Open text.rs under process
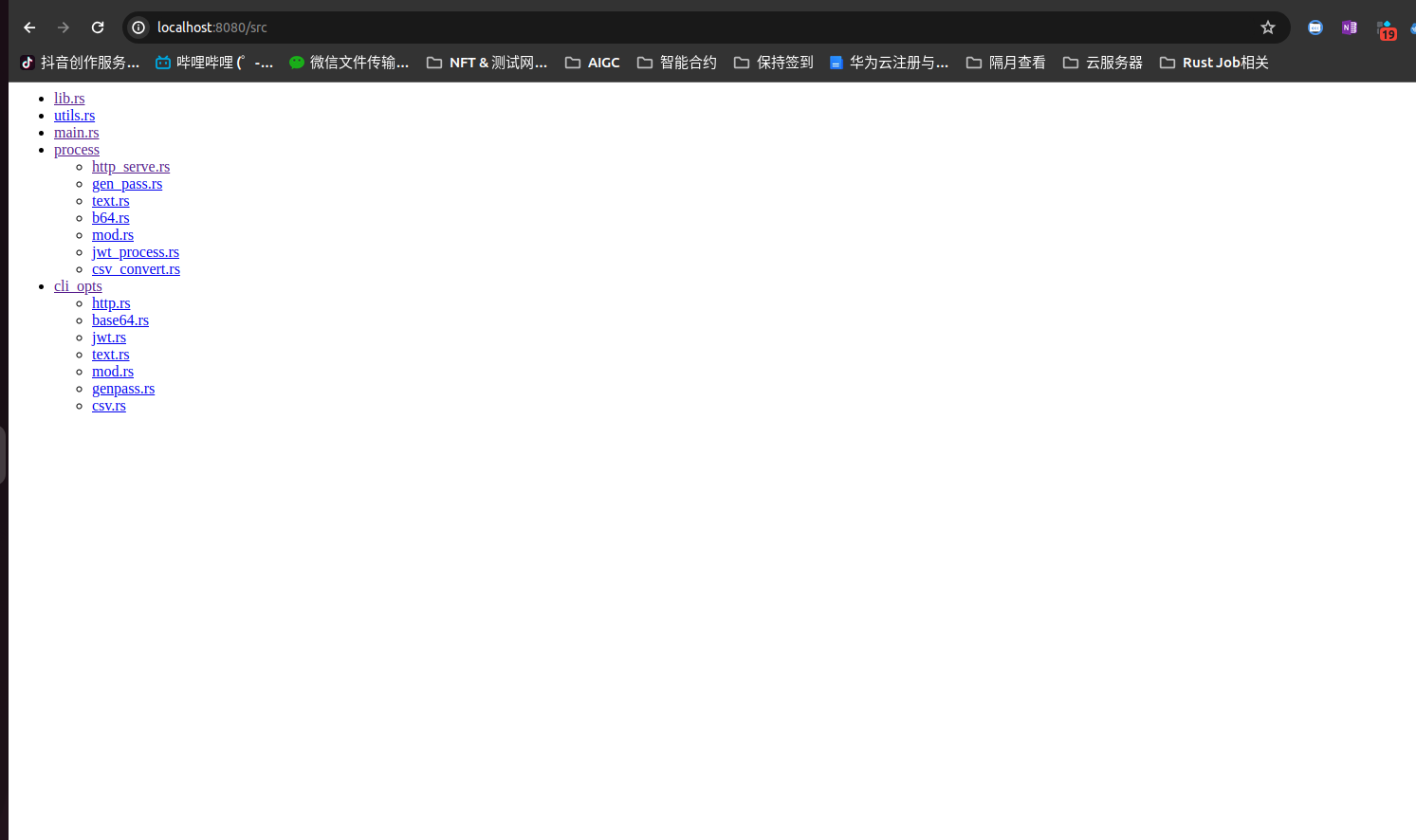The height and width of the screenshot is (840, 1416). coord(111,201)
